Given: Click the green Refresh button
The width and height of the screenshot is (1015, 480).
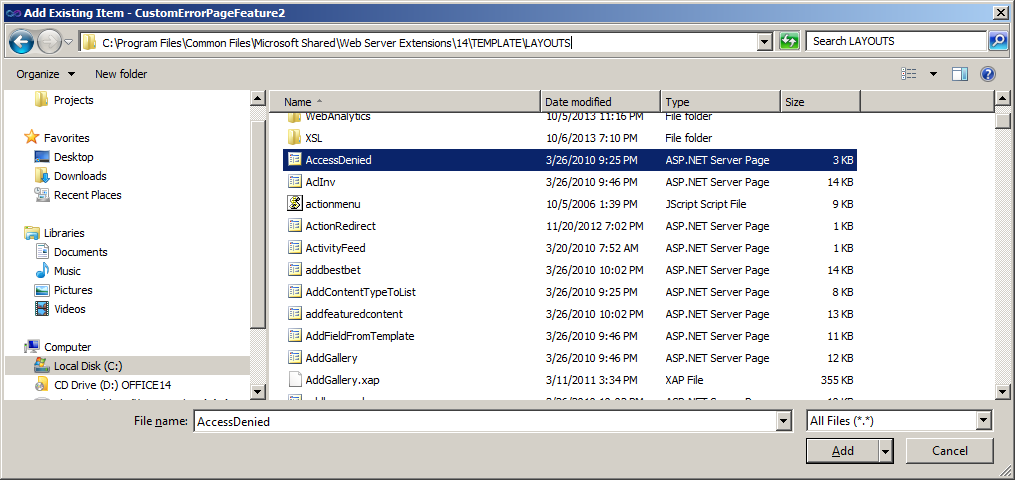Looking at the screenshot, I should coord(789,42).
